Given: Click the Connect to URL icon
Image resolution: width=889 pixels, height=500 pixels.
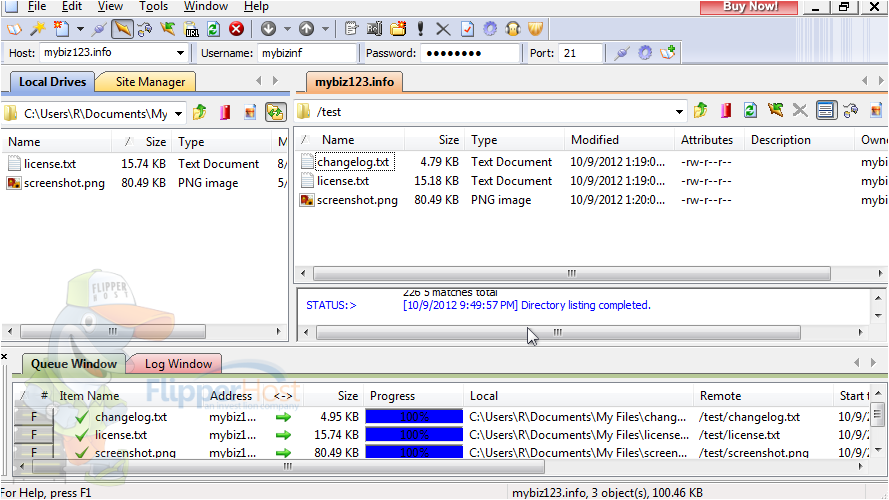Looking at the screenshot, I should tap(192, 28).
